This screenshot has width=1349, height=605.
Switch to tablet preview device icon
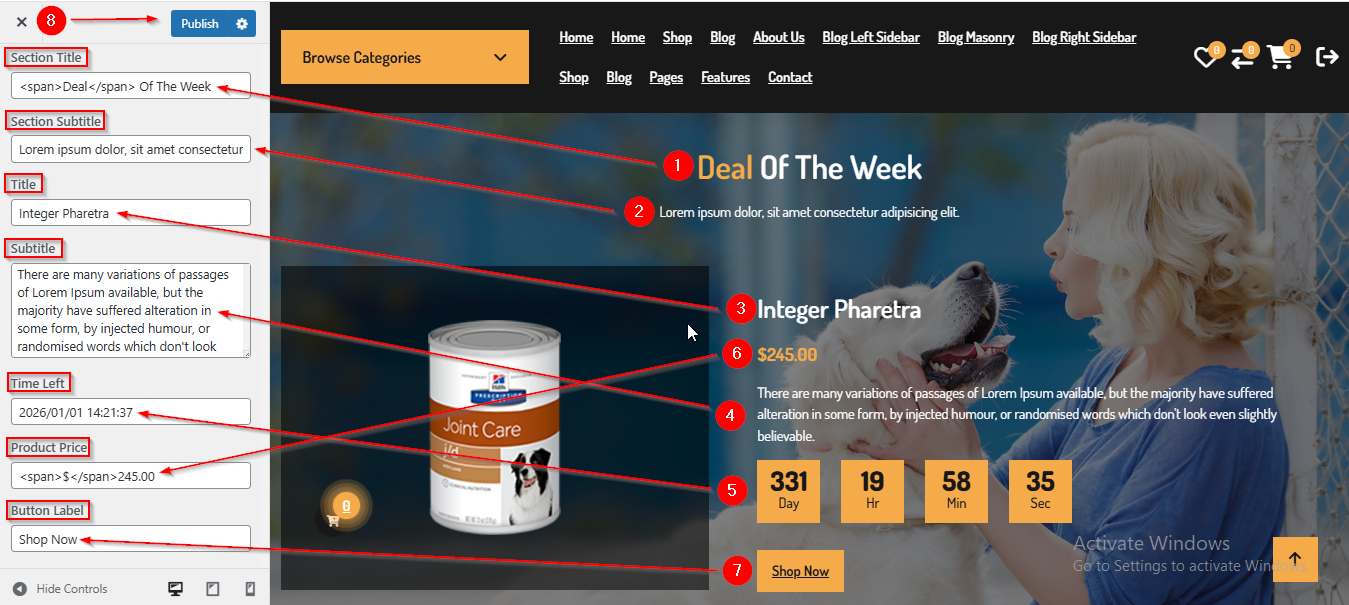[x=213, y=589]
